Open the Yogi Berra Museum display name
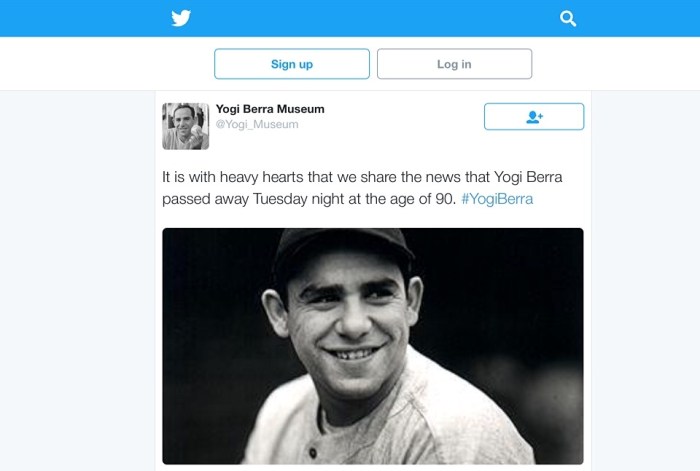Screen dimensions: 700x471 click(270, 109)
